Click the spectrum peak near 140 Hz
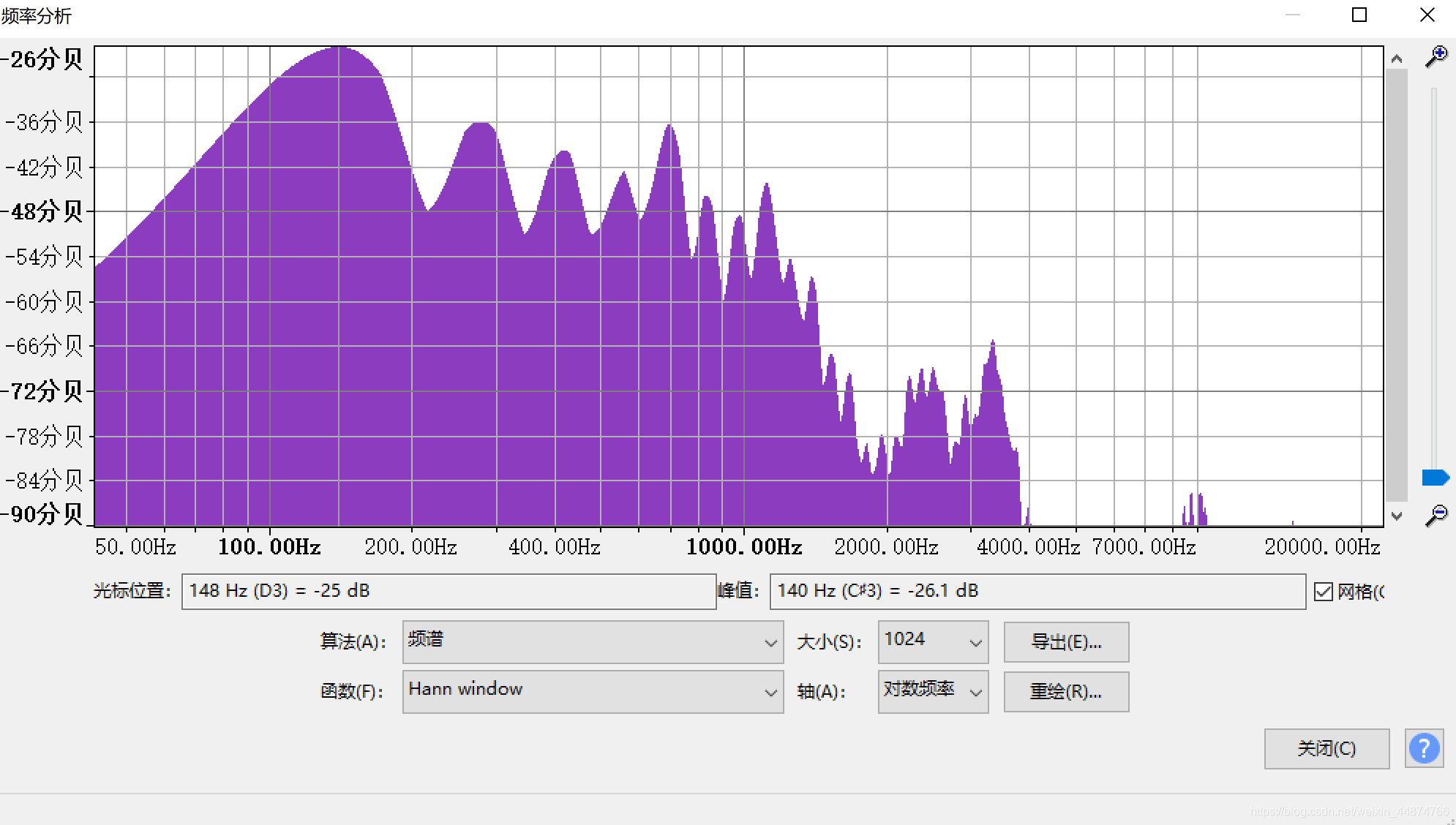 click(339, 48)
